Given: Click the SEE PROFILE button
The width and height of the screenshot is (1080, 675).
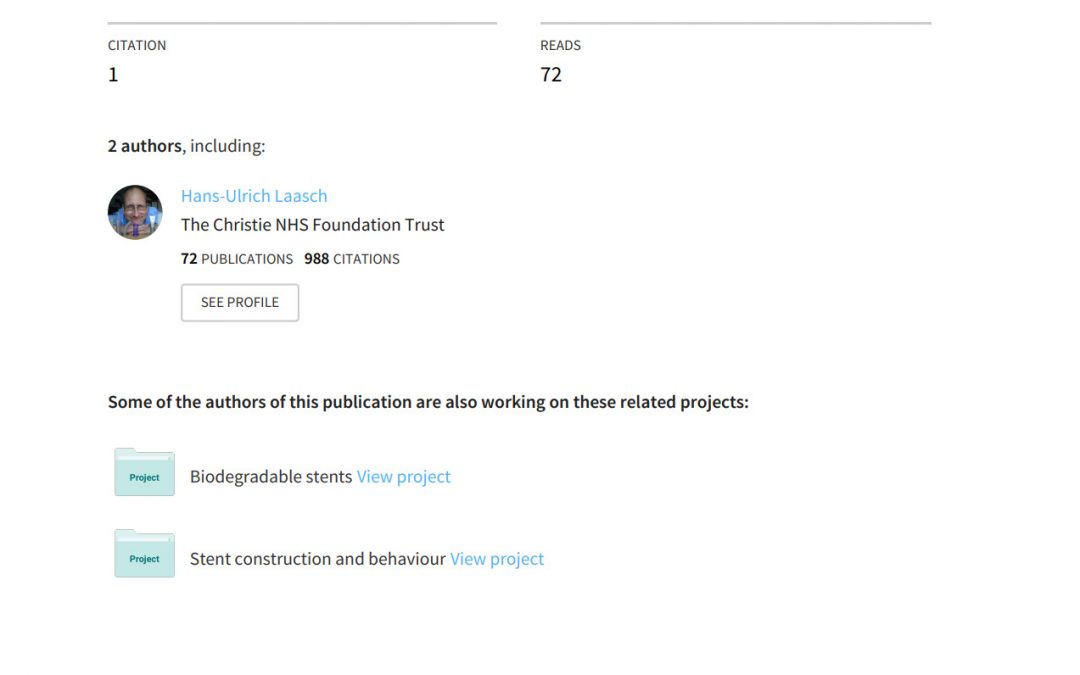Looking at the screenshot, I should click(240, 302).
